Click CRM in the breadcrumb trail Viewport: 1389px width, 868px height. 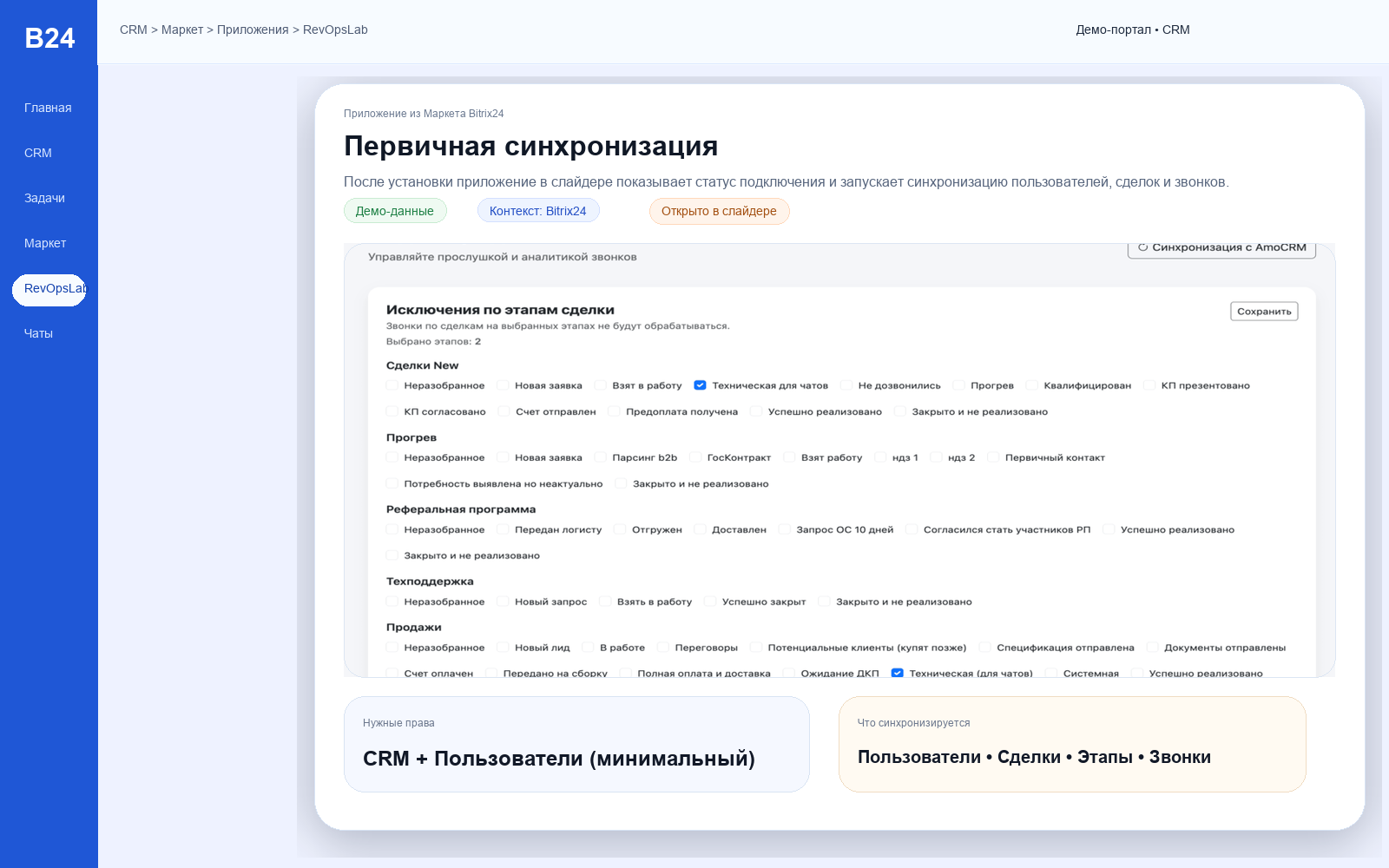click(134, 30)
